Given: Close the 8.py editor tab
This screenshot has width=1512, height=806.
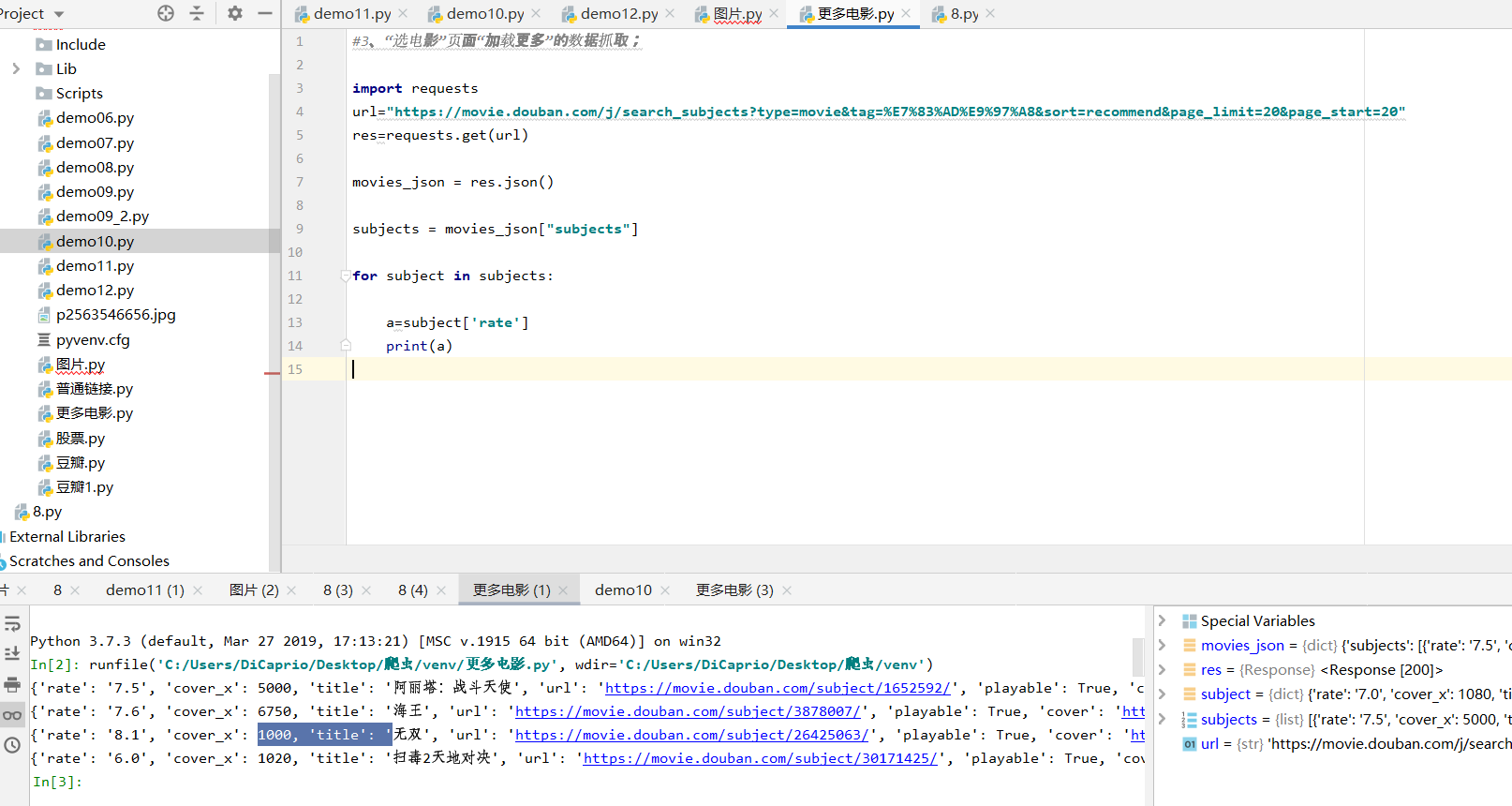Looking at the screenshot, I should (x=991, y=13).
